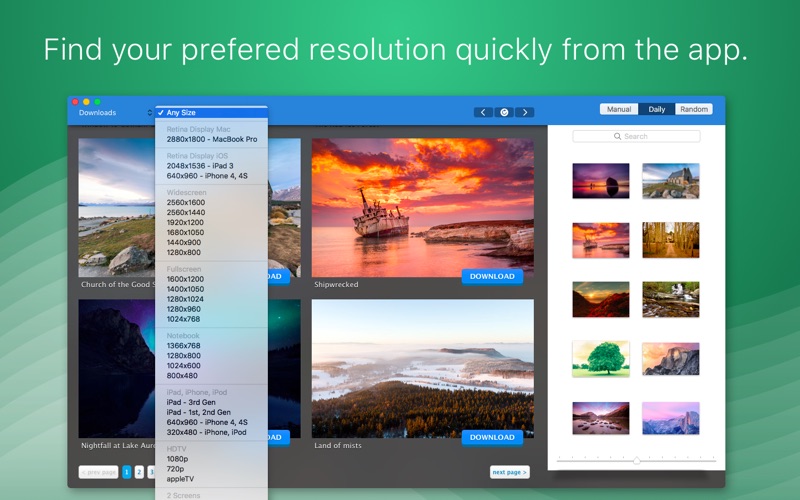Choose iPad - 3rd Gen size
800x500 pixels.
pos(211,403)
